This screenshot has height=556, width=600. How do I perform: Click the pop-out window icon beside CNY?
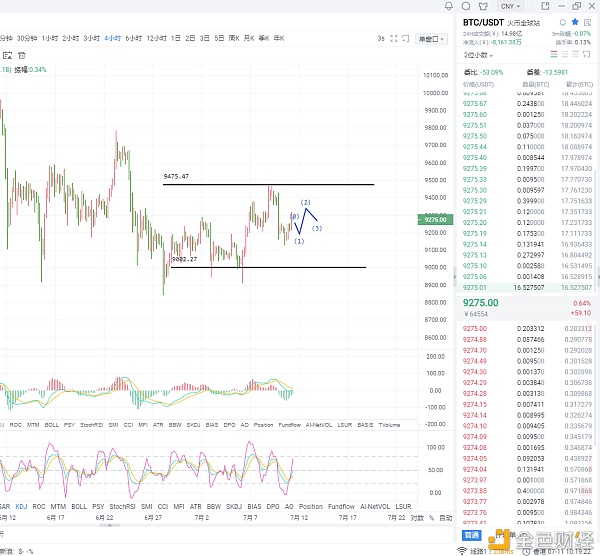click(x=545, y=6)
